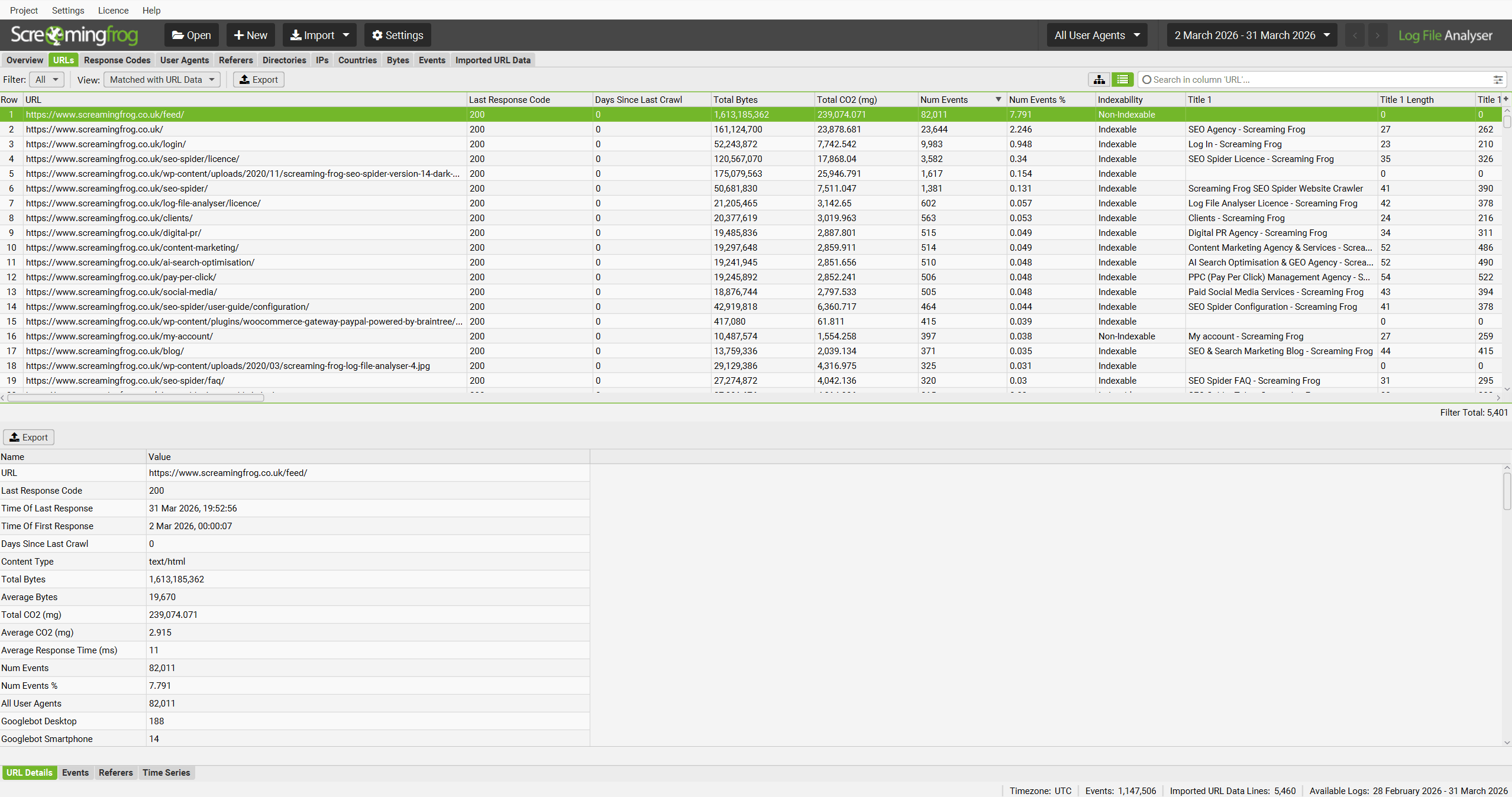Click the Average Response Time (ms) detail row

coord(295,650)
